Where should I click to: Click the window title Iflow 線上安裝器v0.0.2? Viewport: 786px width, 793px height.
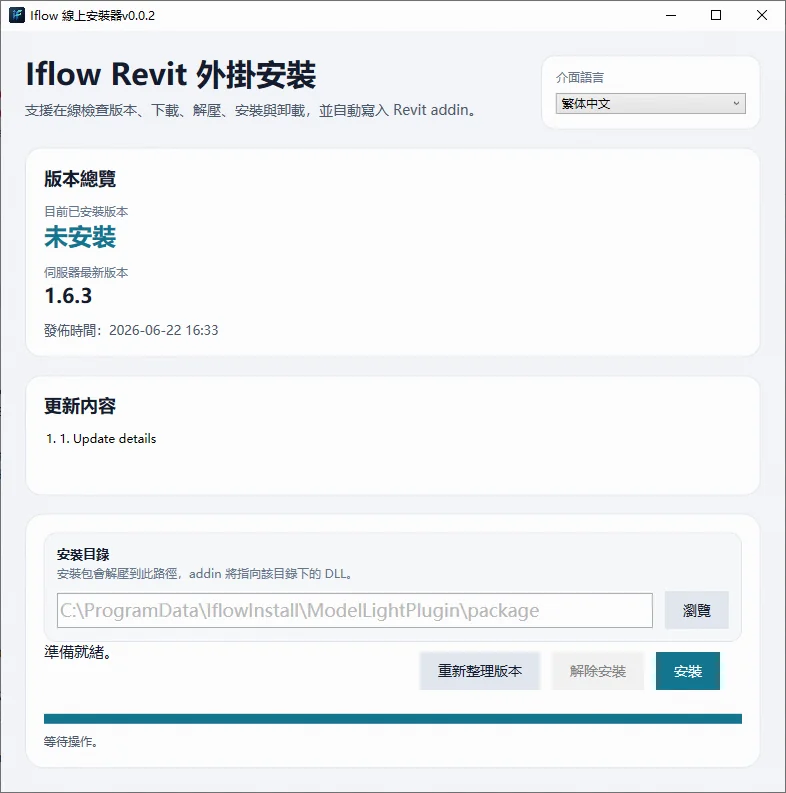point(93,16)
